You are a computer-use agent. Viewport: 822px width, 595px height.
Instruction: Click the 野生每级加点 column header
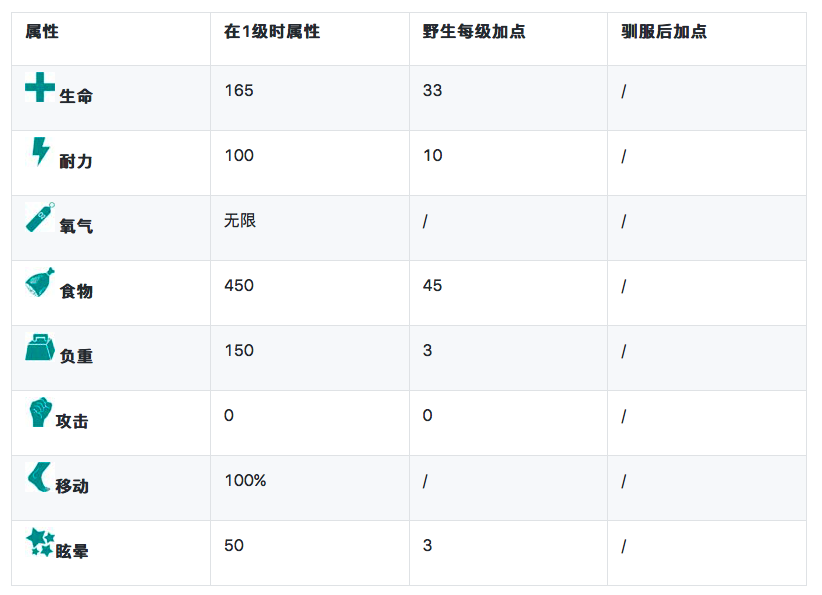click(x=474, y=32)
